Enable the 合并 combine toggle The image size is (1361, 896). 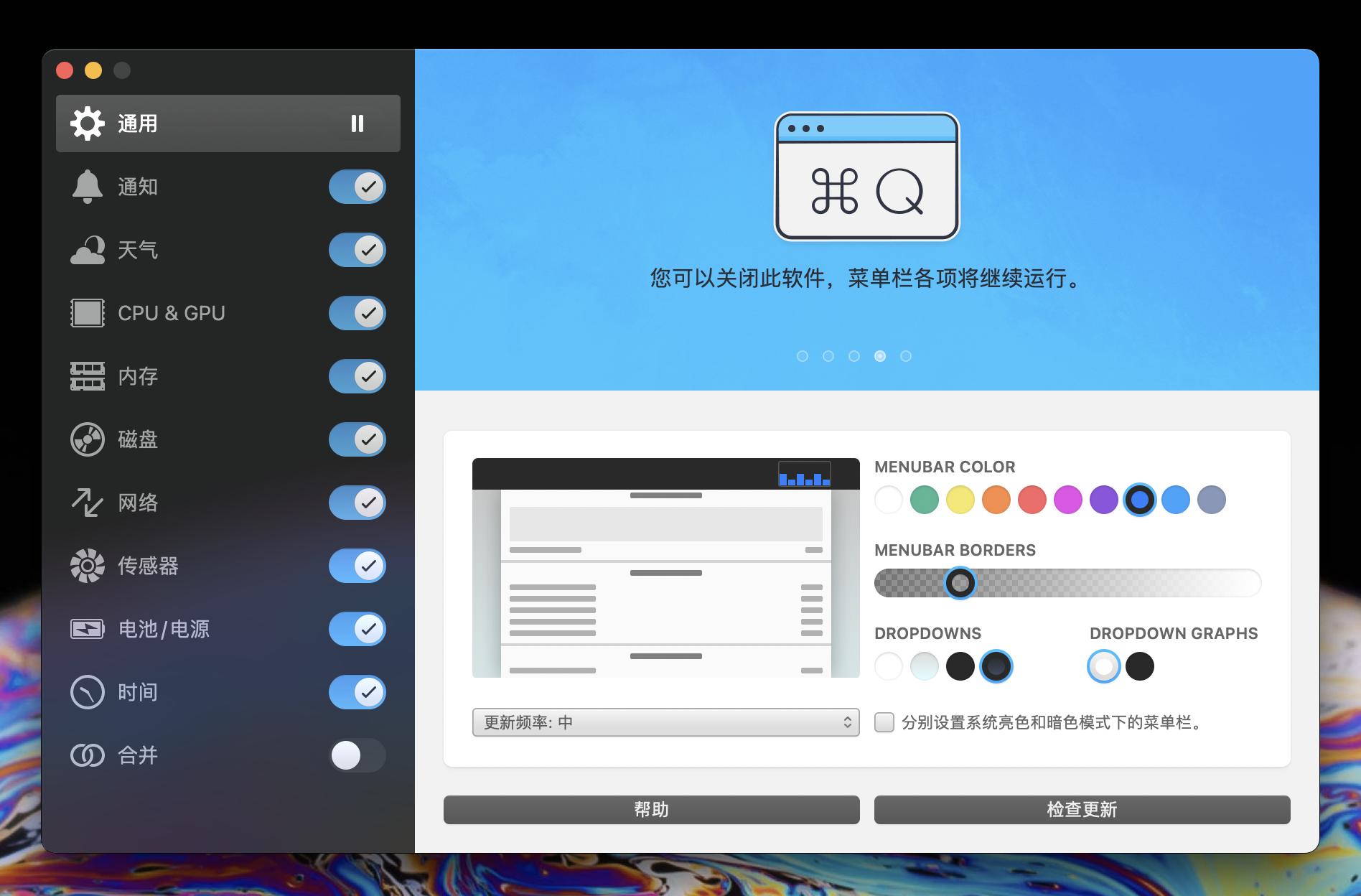click(x=357, y=755)
